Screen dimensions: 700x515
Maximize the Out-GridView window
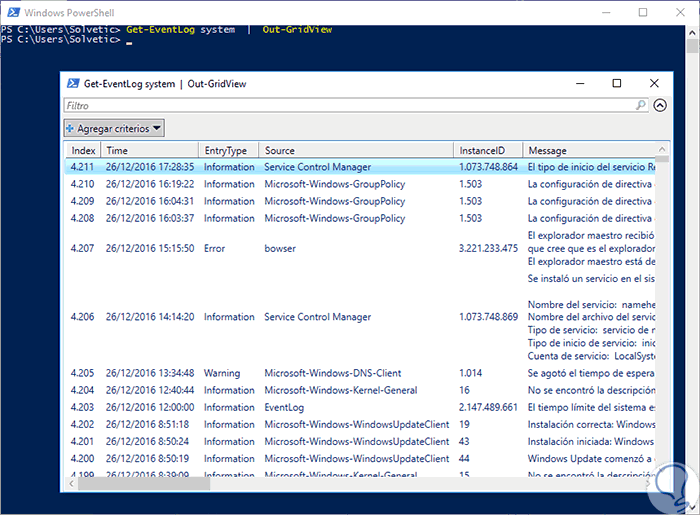coord(616,83)
